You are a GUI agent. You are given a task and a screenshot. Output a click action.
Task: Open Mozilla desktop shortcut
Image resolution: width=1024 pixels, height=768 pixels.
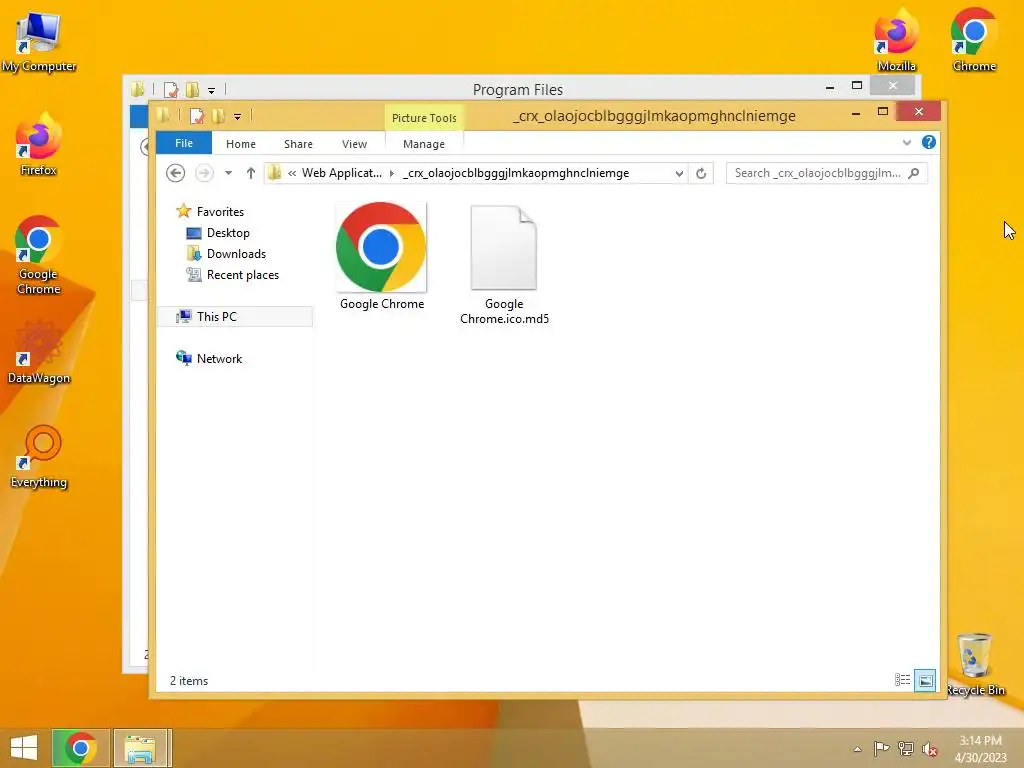[897, 40]
